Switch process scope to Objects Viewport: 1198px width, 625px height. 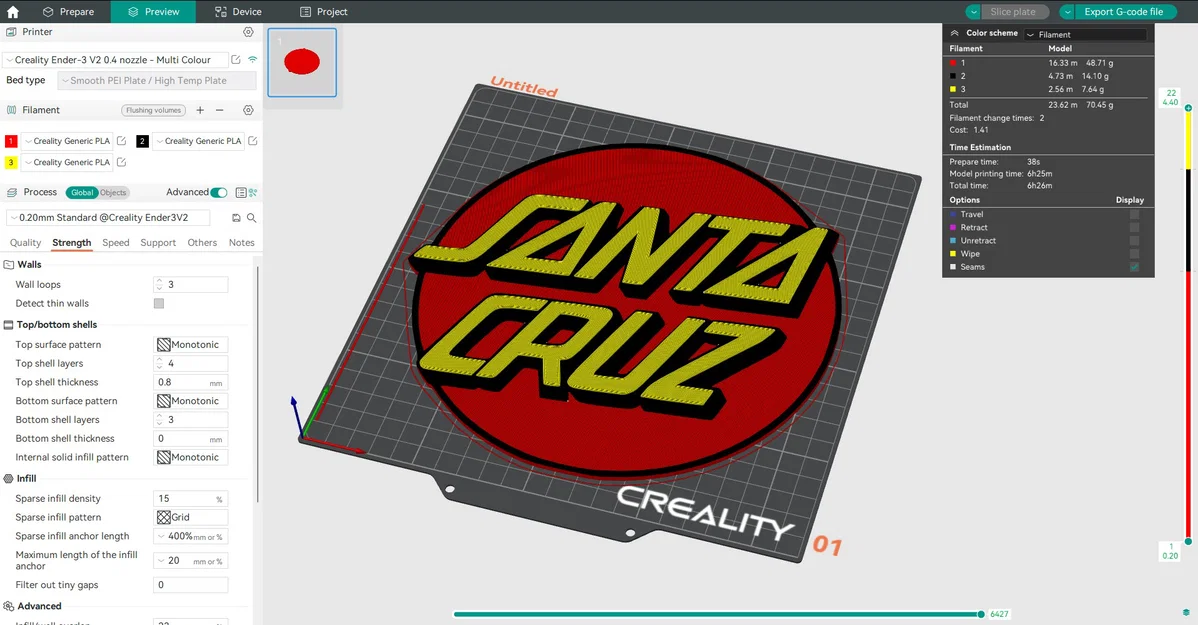point(113,193)
